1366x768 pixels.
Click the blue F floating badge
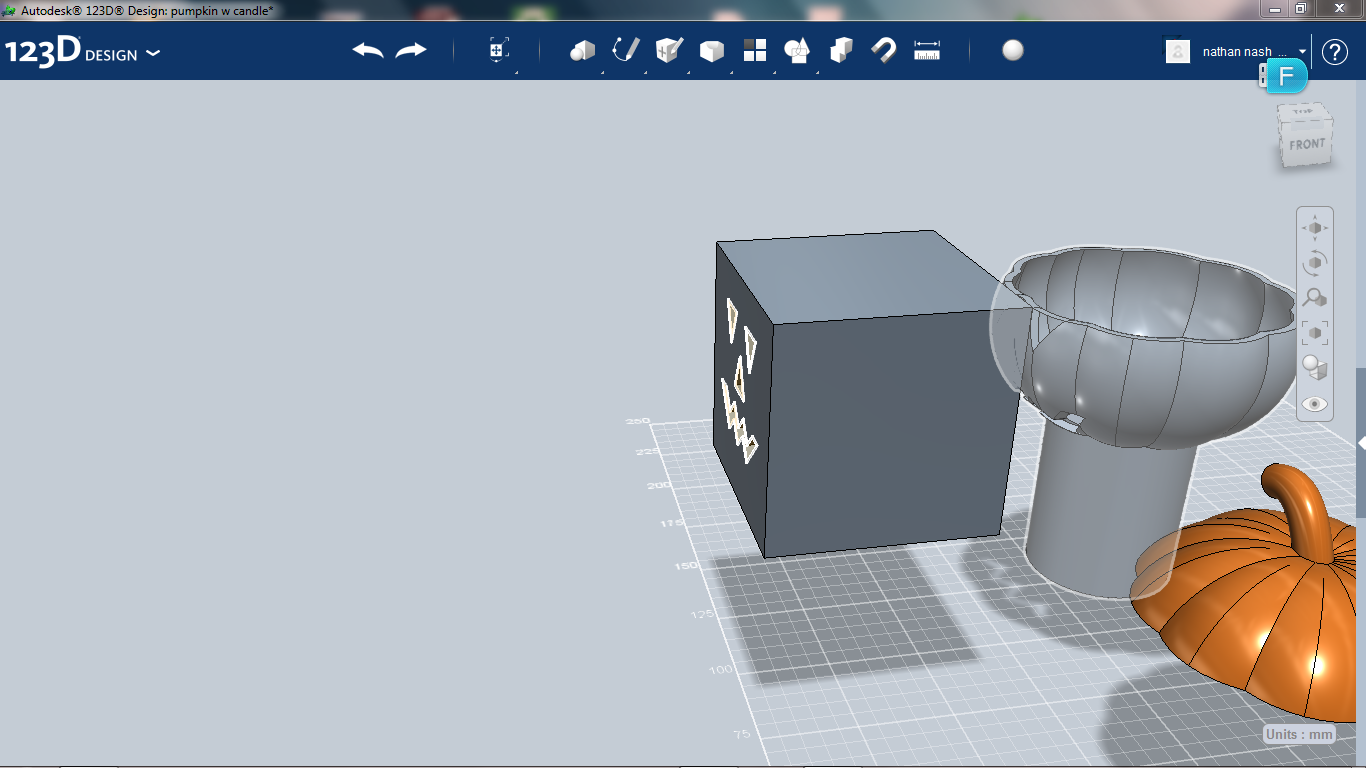point(1287,76)
